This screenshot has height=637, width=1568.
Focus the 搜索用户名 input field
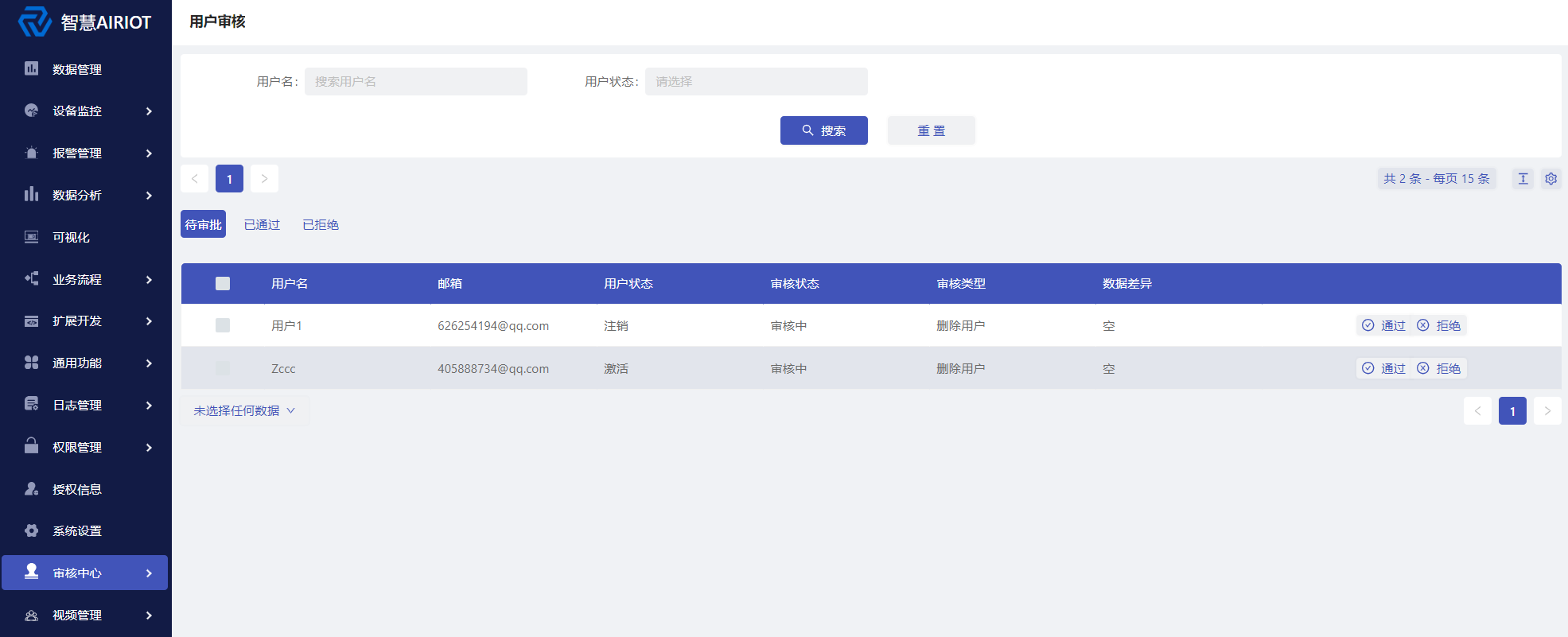[x=415, y=81]
